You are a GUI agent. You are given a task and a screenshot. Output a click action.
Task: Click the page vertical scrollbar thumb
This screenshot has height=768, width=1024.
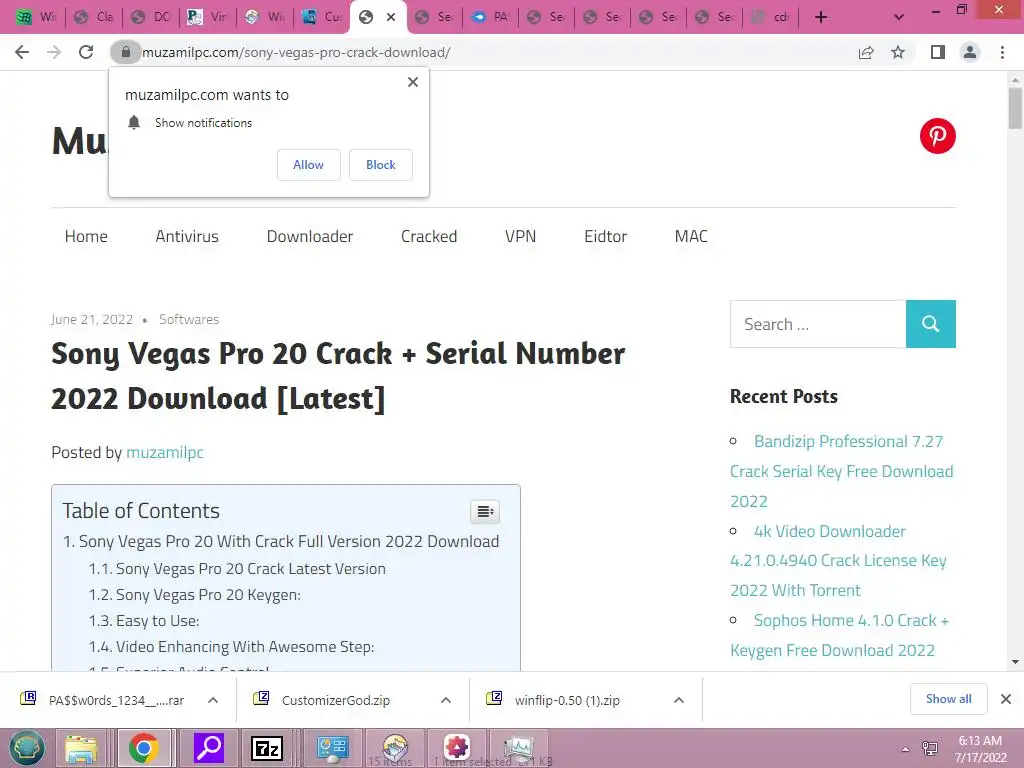pos(1015,108)
